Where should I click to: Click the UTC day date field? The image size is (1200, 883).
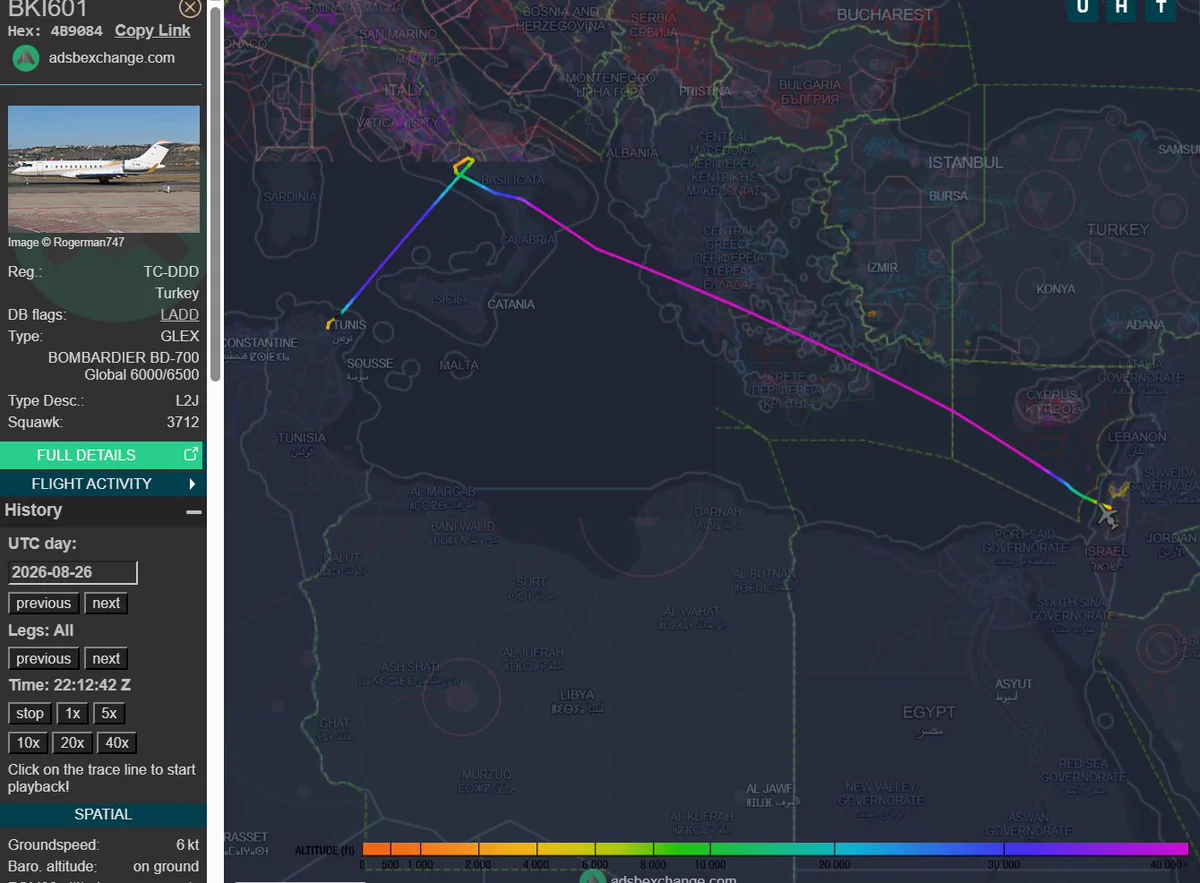coord(72,573)
